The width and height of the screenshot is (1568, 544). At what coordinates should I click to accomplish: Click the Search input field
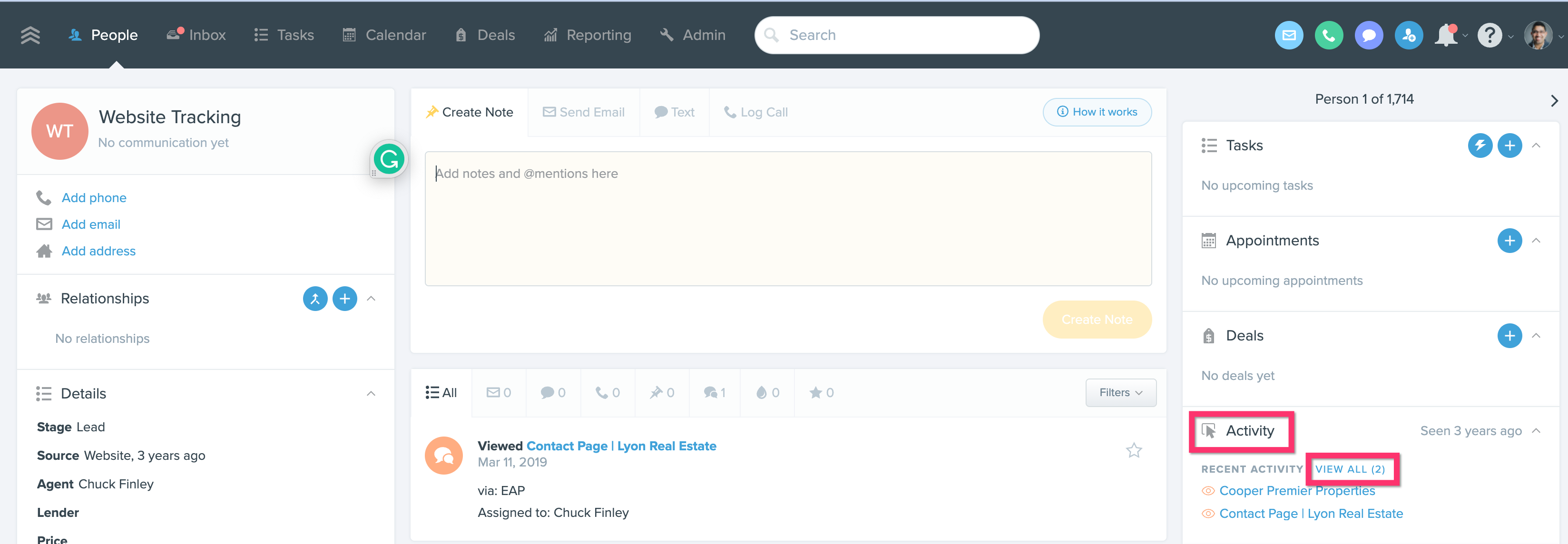pyautogui.click(x=897, y=35)
